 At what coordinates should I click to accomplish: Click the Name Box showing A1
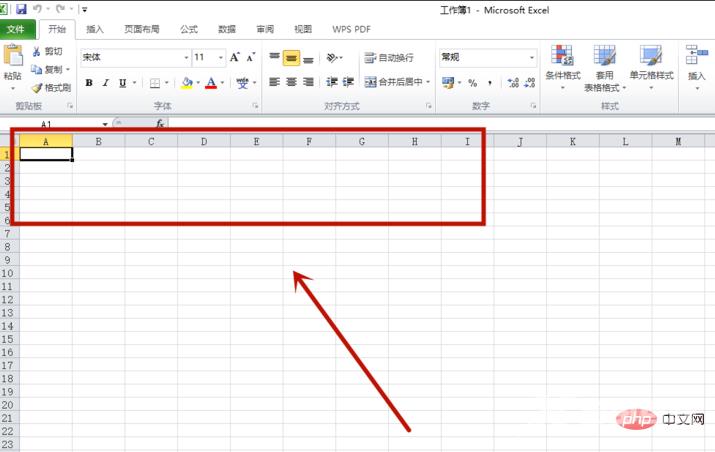click(50, 124)
